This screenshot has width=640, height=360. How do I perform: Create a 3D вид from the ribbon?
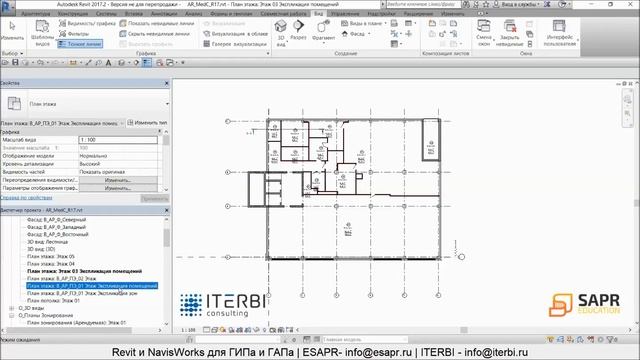[x=281, y=33]
